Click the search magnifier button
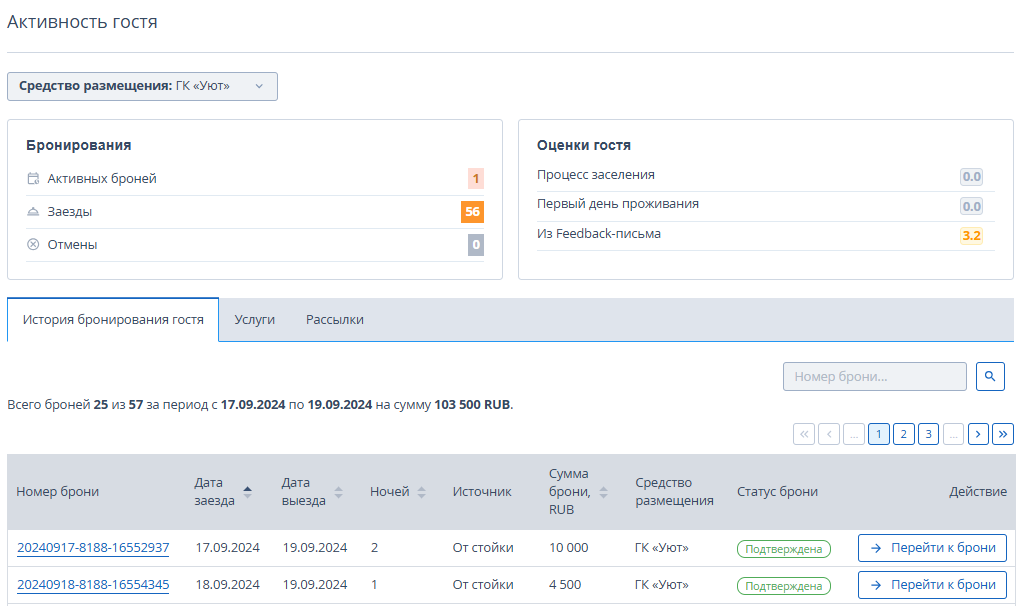The height and width of the screenshot is (606, 1023). (x=990, y=376)
